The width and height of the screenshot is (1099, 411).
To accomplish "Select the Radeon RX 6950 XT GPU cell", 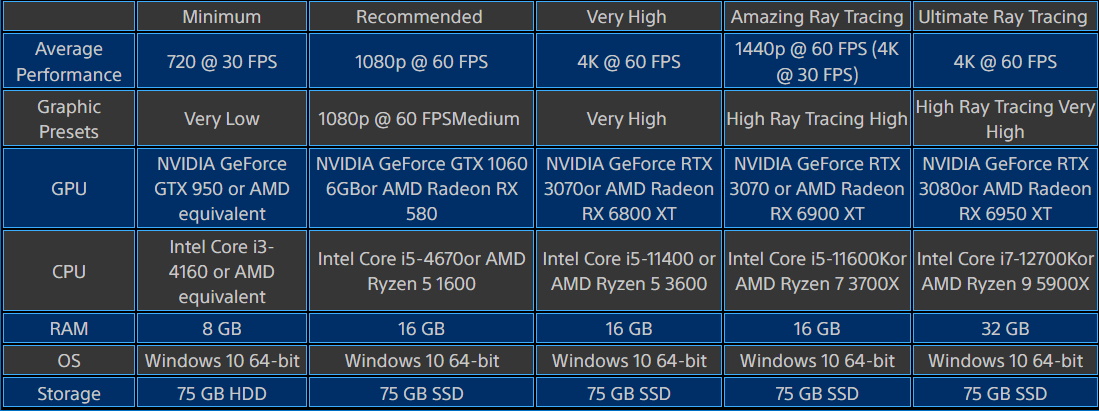I will 1002,189.
